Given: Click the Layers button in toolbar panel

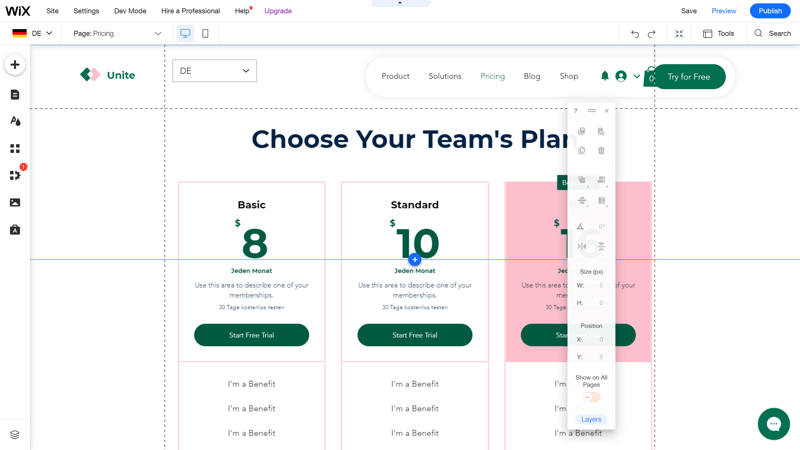Looking at the screenshot, I should (x=591, y=419).
